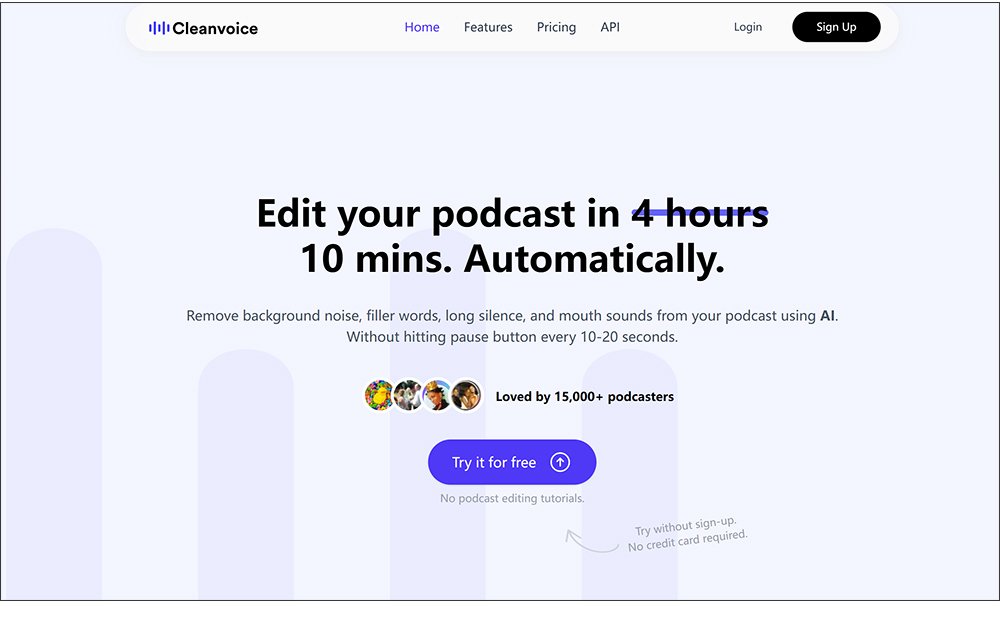The width and height of the screenshot is (1000, 629).
Task: Click the 'No podcast editing tutorials' caption
Action: pos(511,497)
